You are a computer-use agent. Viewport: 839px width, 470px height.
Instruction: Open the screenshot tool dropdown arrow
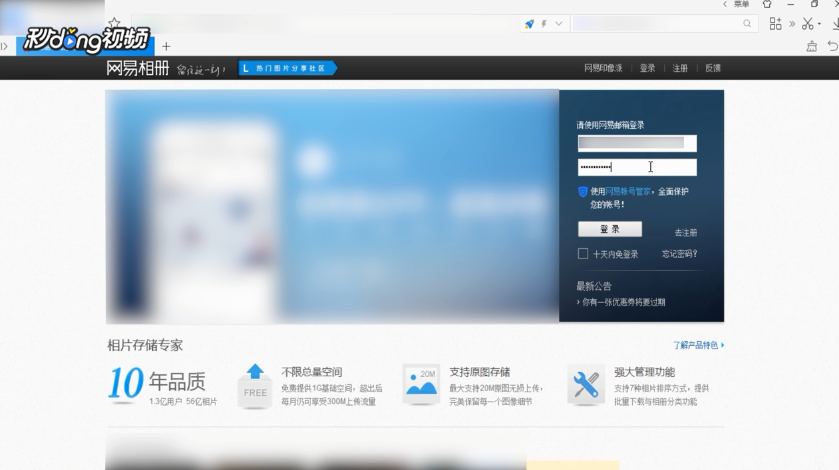click(x=819, y=24)
